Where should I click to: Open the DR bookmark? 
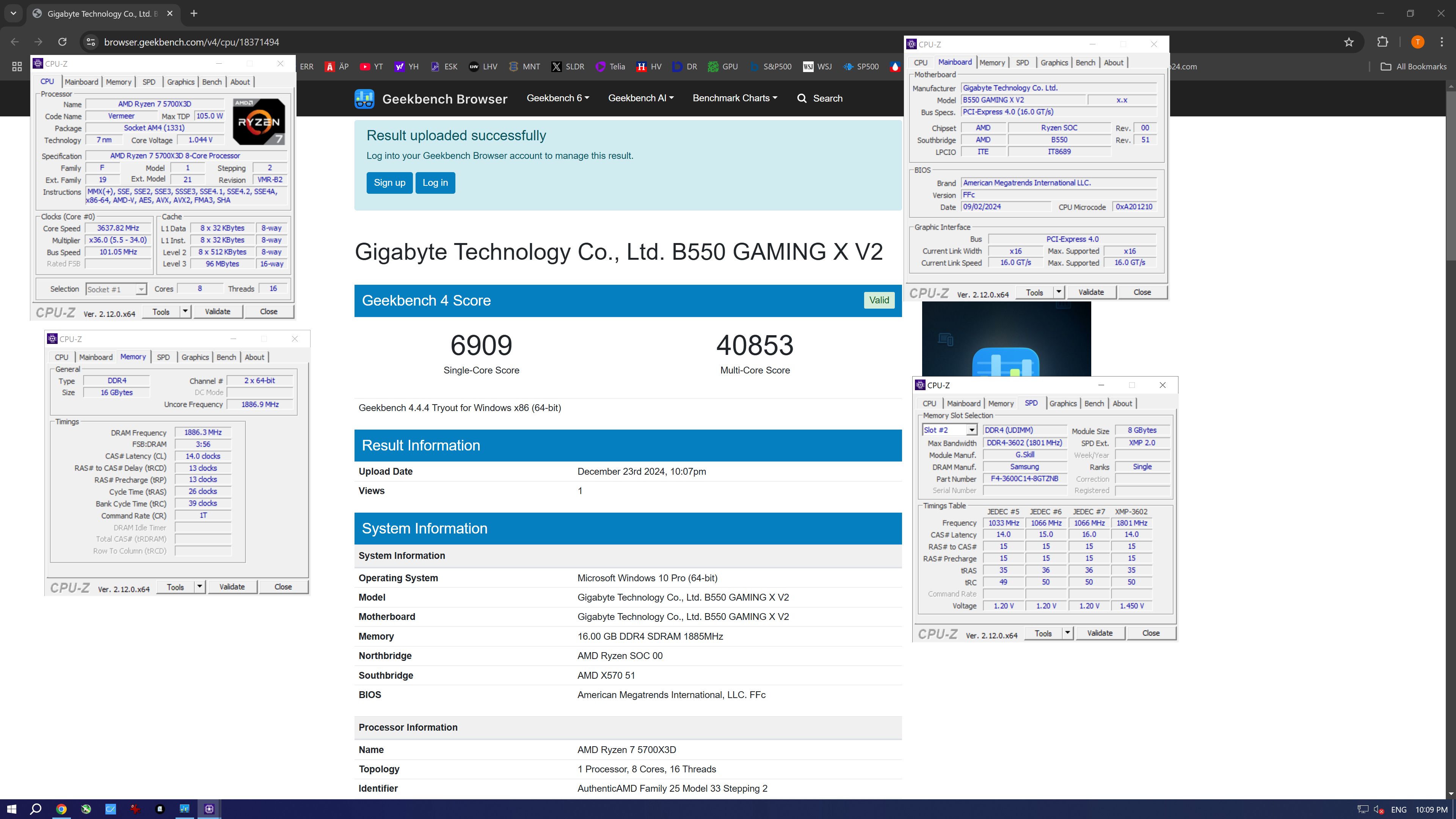point(684,67)
